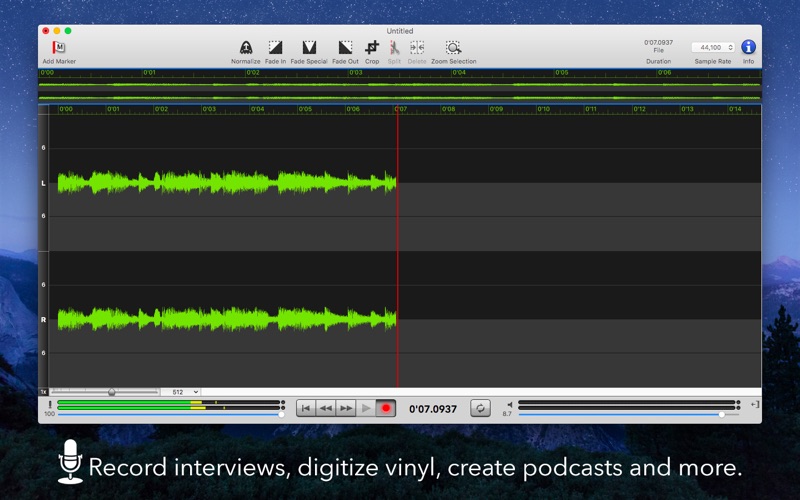Open the Sample Rate dropdown
The height and width of the screenshot is (500, 800).
coord(713,47)
